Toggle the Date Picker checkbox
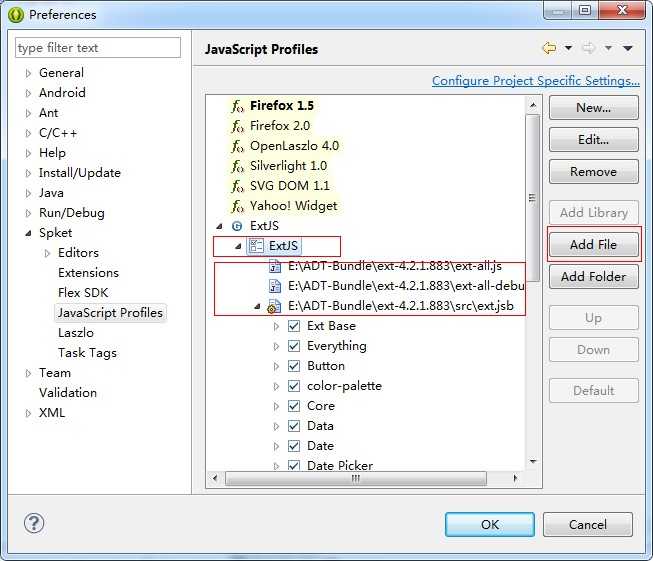653x561 pixels. tap(294, 465)
